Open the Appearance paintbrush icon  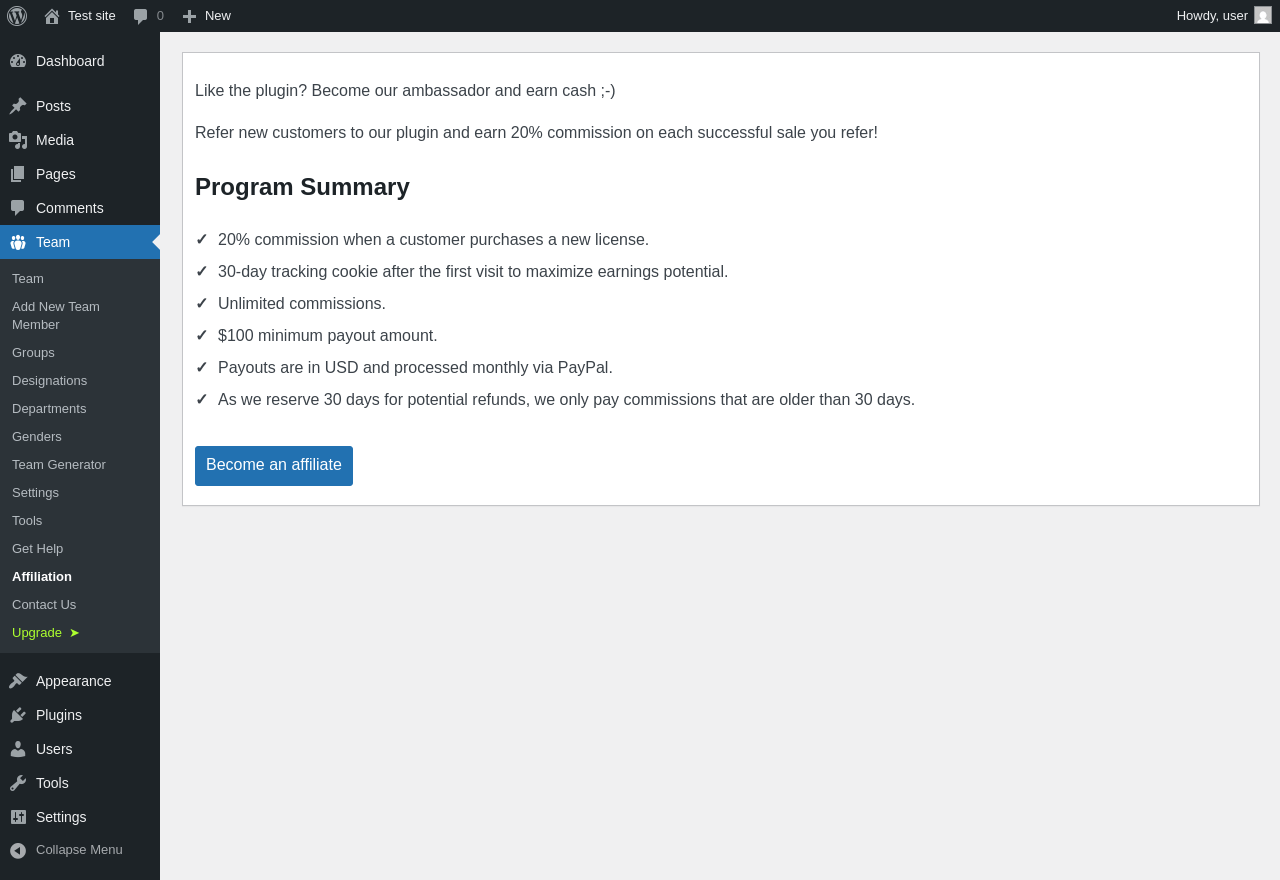[x=18, y=681]
